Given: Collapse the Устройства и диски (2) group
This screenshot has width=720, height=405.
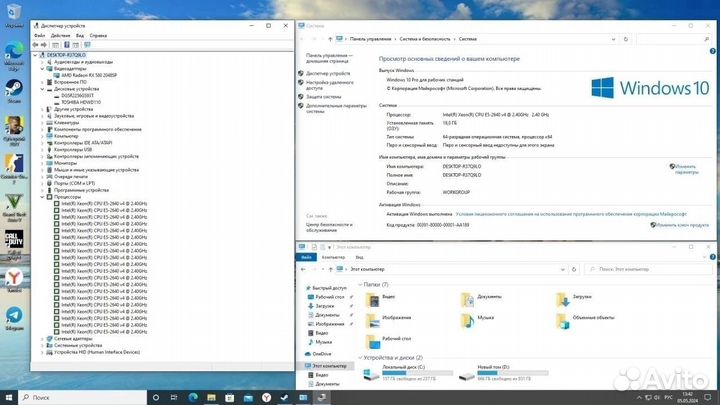Looking at the screenshot, I should [x=360, y=358].
